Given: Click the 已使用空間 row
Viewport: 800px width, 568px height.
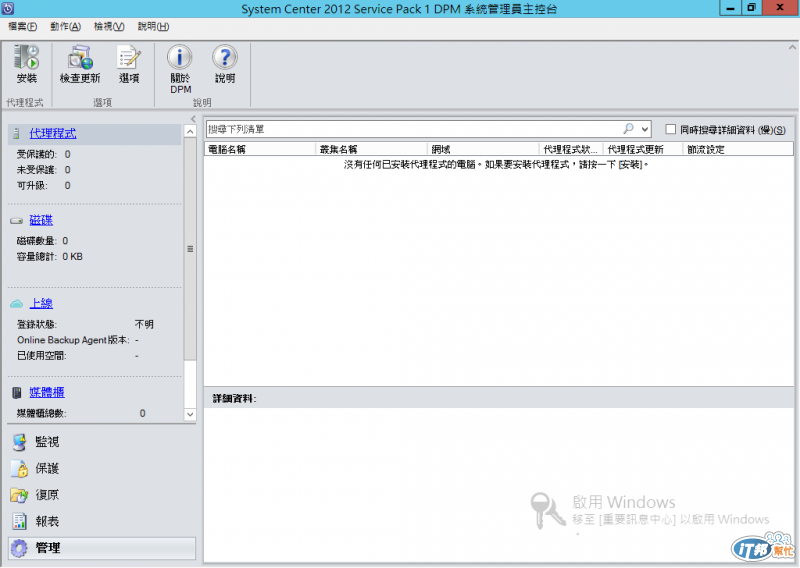Looking at the screenshot, I should (78, 356).
